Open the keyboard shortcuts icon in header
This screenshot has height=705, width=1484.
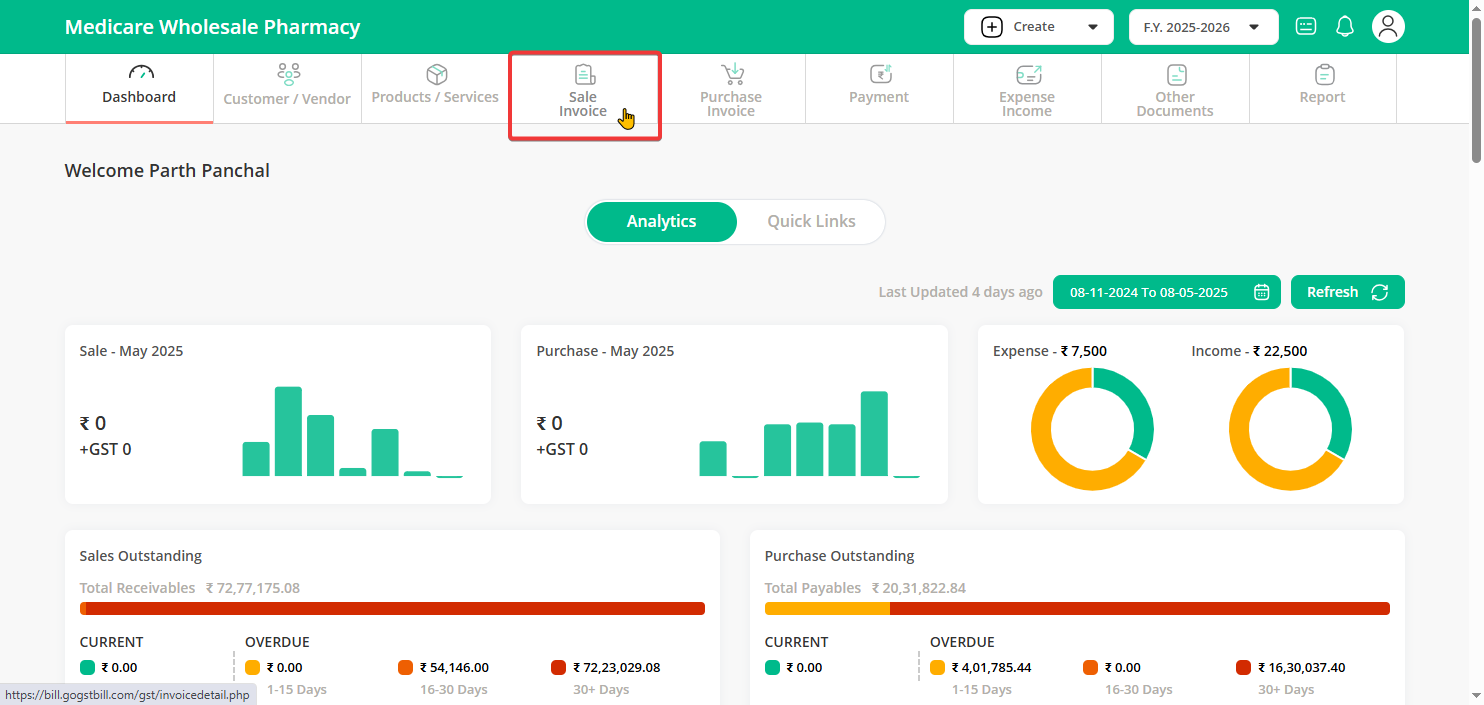click(x=1306, y=27)
